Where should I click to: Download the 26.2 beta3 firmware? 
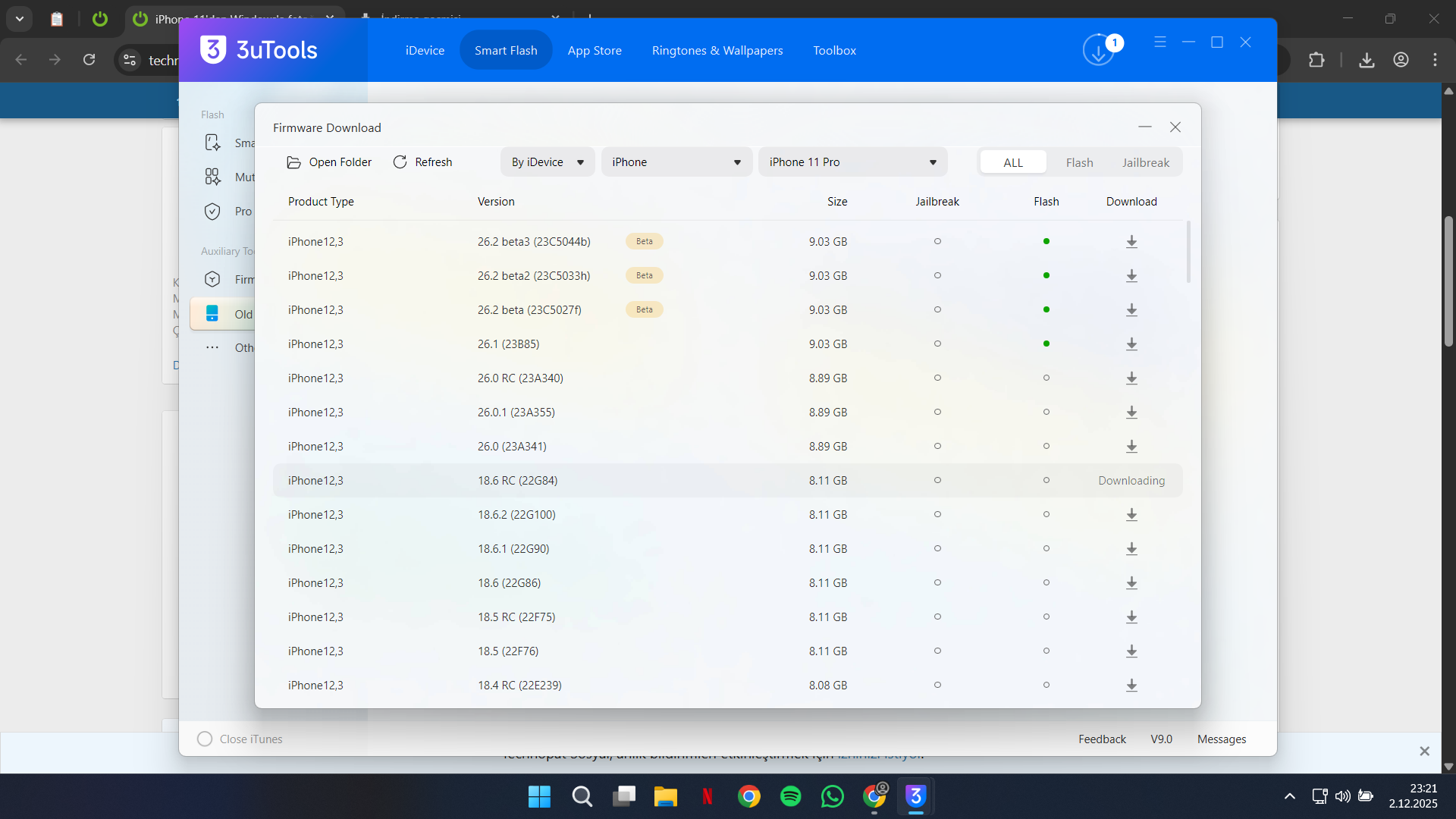(x=1131, y=242)
